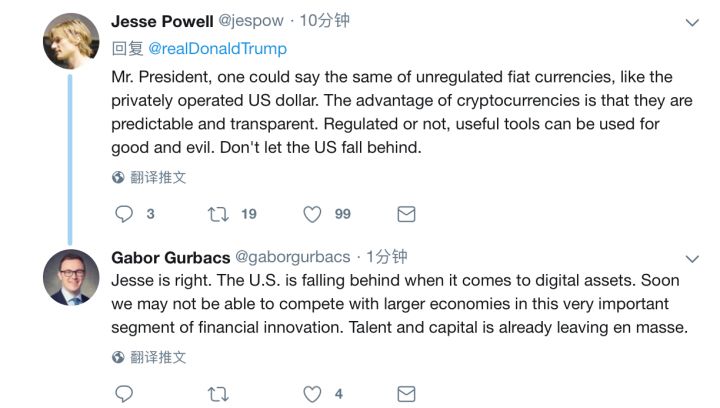Send Jesse Powell's tweet via direct message
The image size is (720, 408).
pos(406,214)
